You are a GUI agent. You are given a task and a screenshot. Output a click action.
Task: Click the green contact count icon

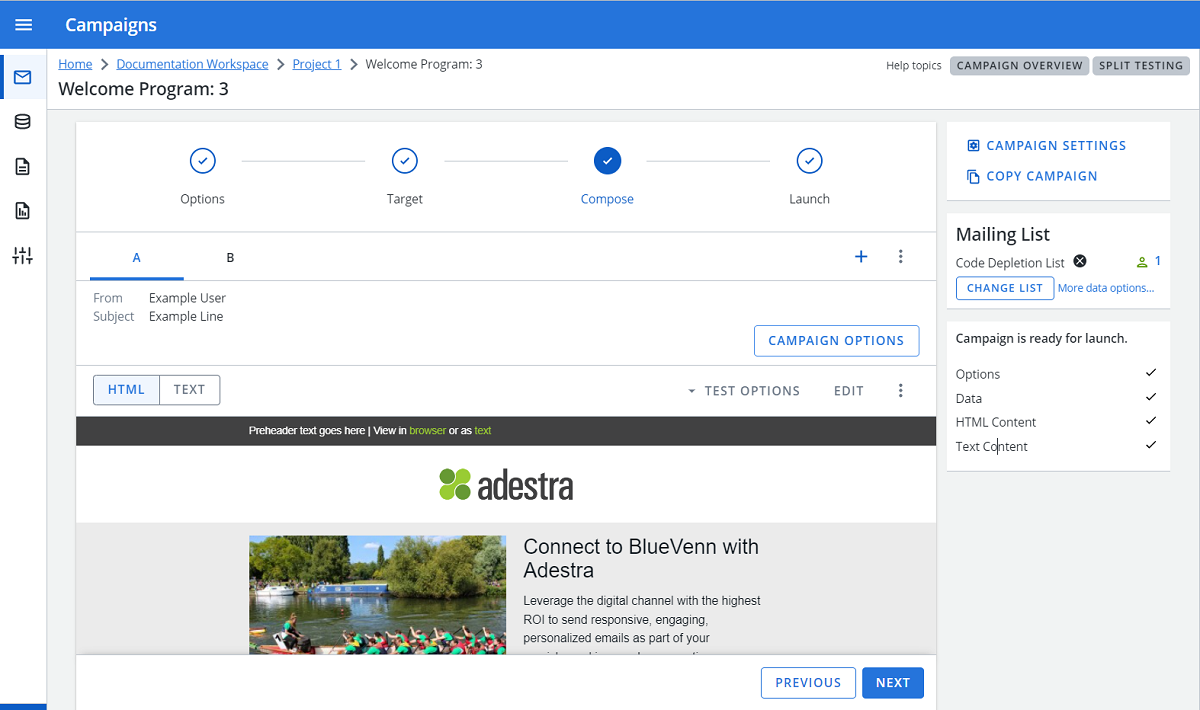(x=1142, y=262)
